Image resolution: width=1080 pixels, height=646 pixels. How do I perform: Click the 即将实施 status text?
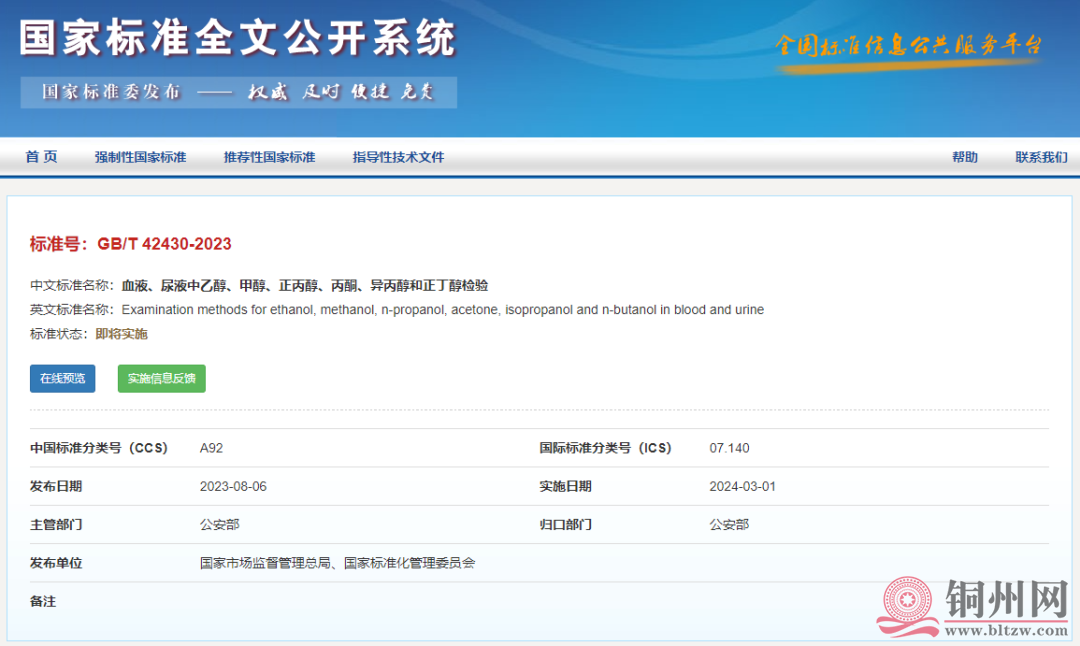tap(121, 334)
